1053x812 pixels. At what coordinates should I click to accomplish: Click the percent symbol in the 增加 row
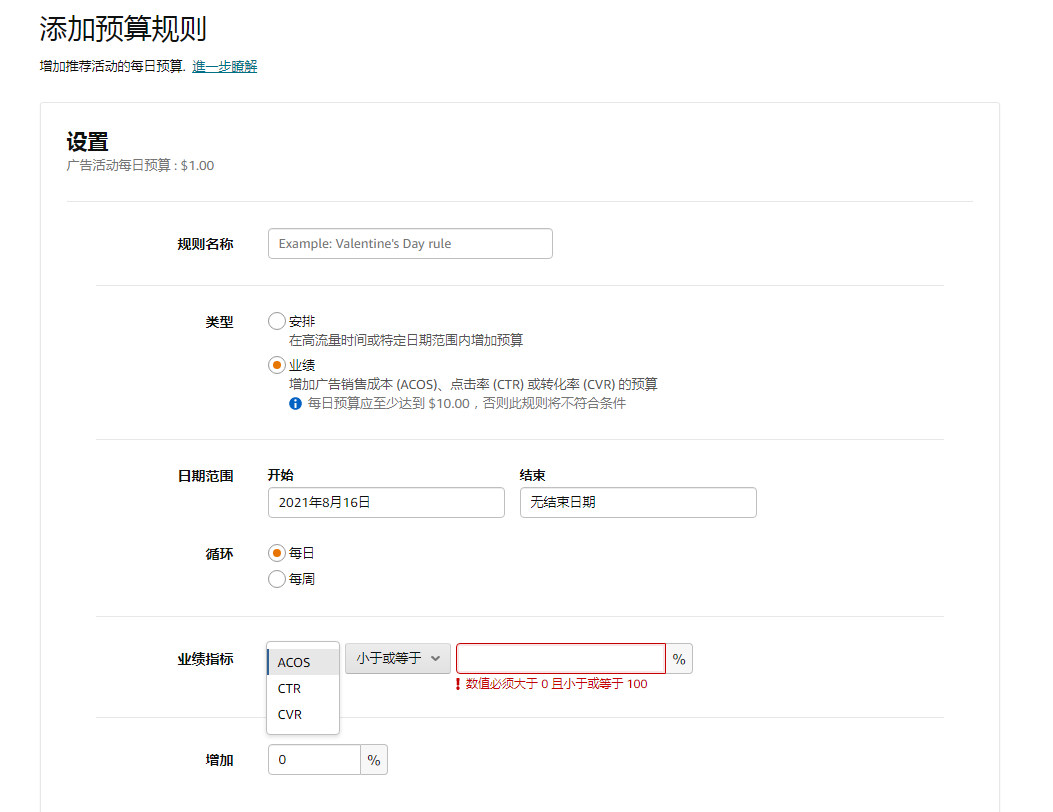pos(373,759)
